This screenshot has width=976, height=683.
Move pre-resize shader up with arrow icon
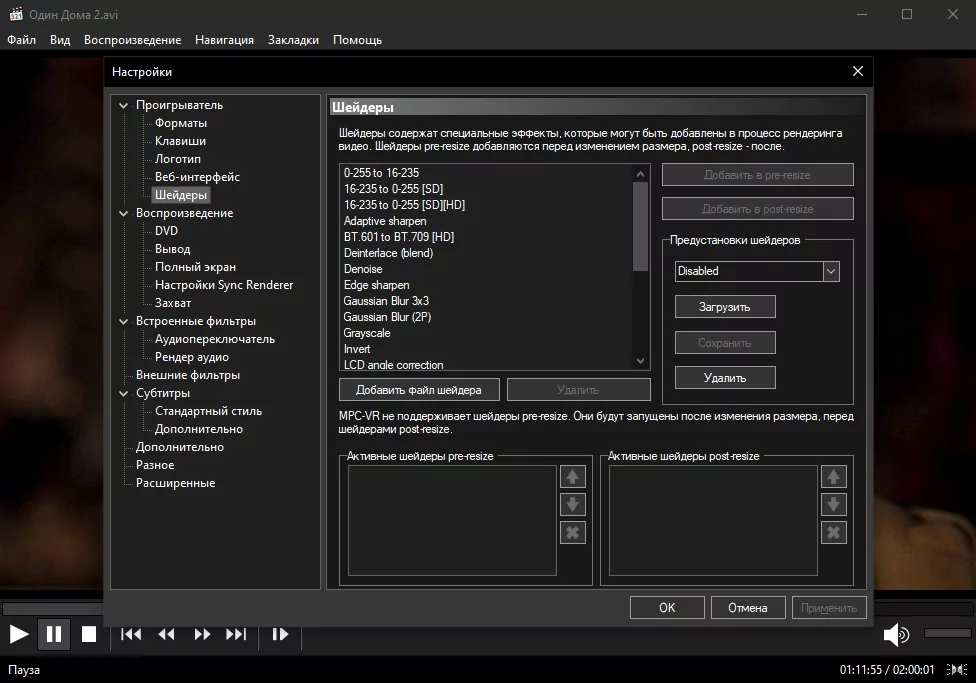[x=572, y=476]
